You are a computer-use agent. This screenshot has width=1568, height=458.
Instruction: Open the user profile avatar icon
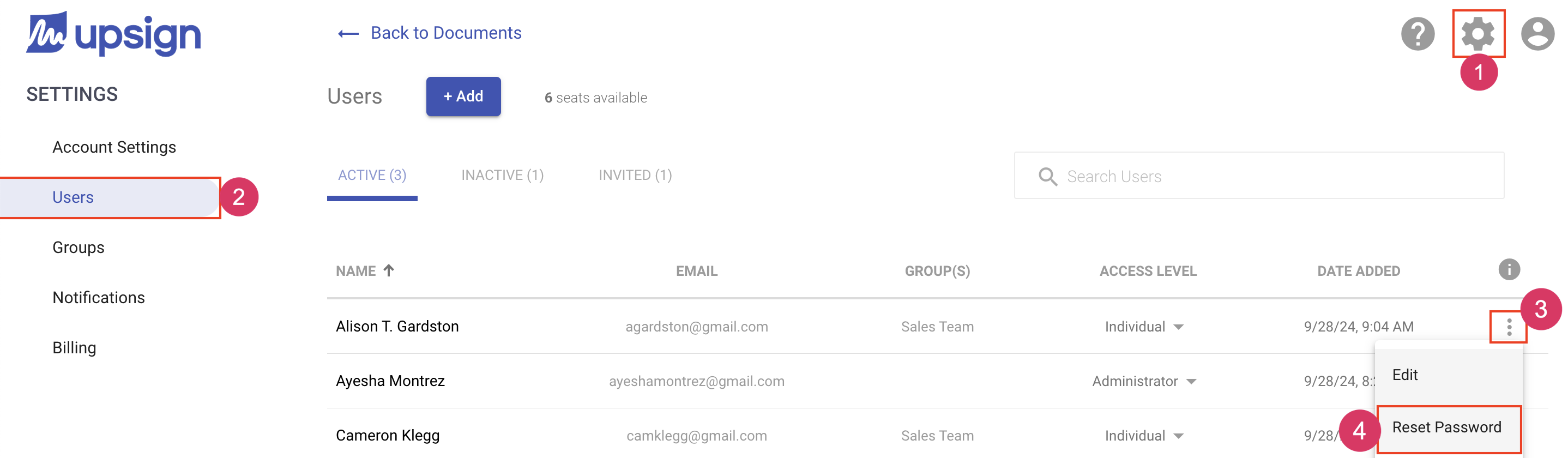[x=1537, y=34]
